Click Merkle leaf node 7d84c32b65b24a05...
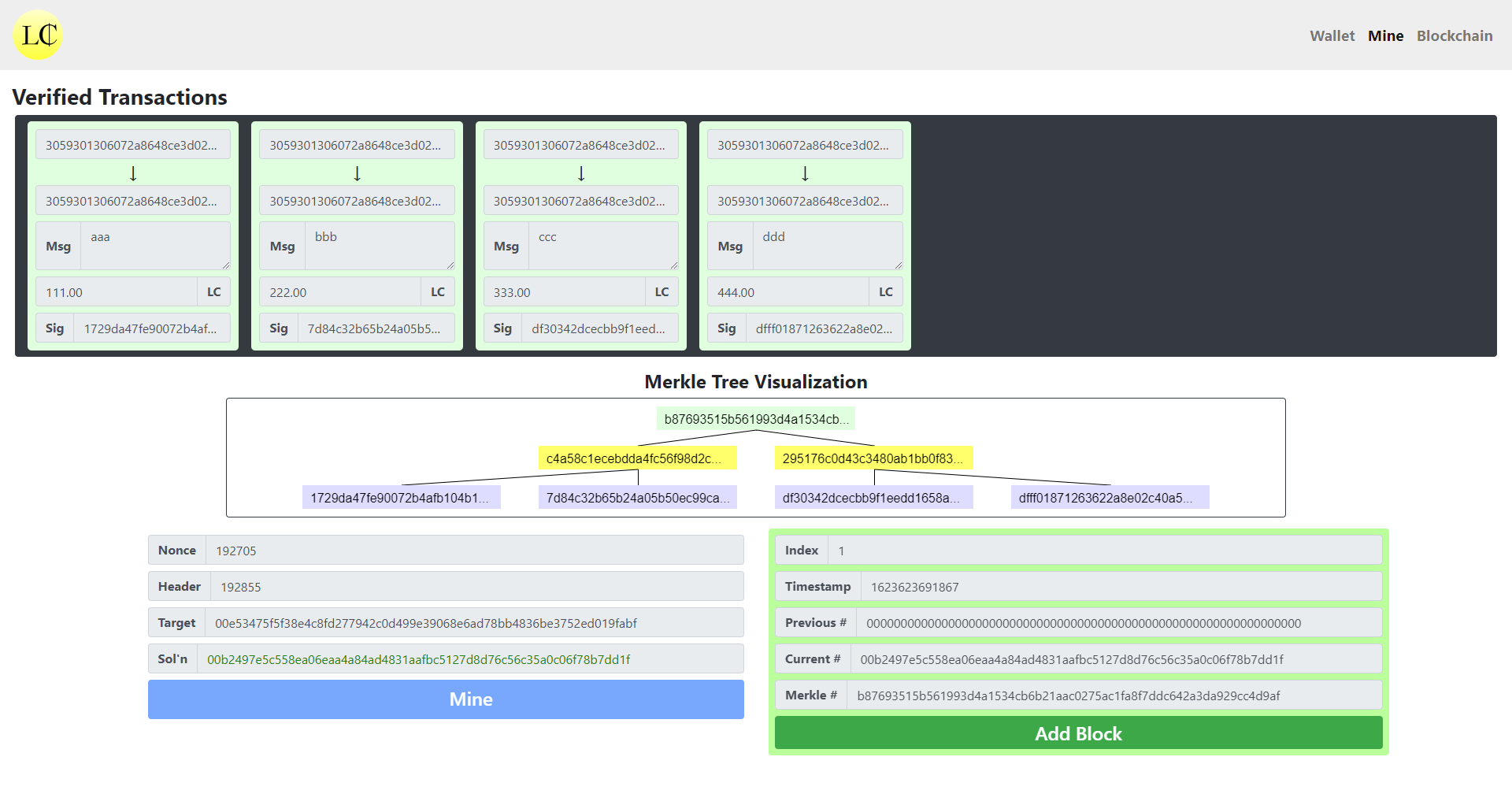This screenshot has height=790, width=1512. point(638,498)
